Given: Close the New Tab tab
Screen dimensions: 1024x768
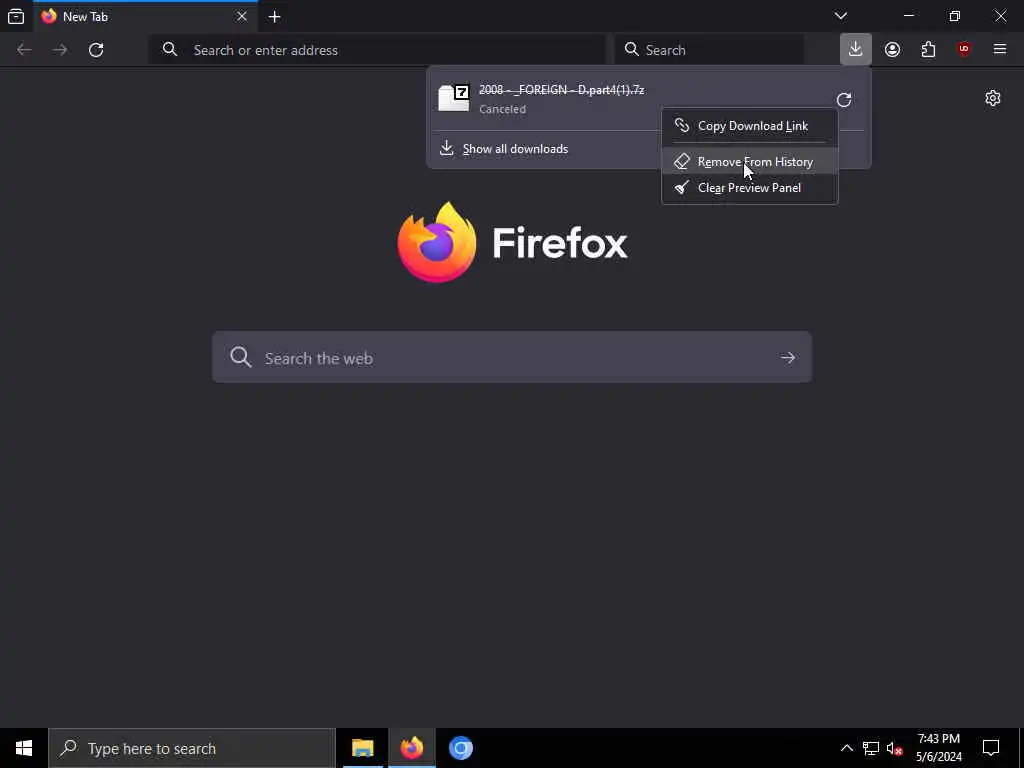Looking at the screenshot, I should [x=242, y=16].
